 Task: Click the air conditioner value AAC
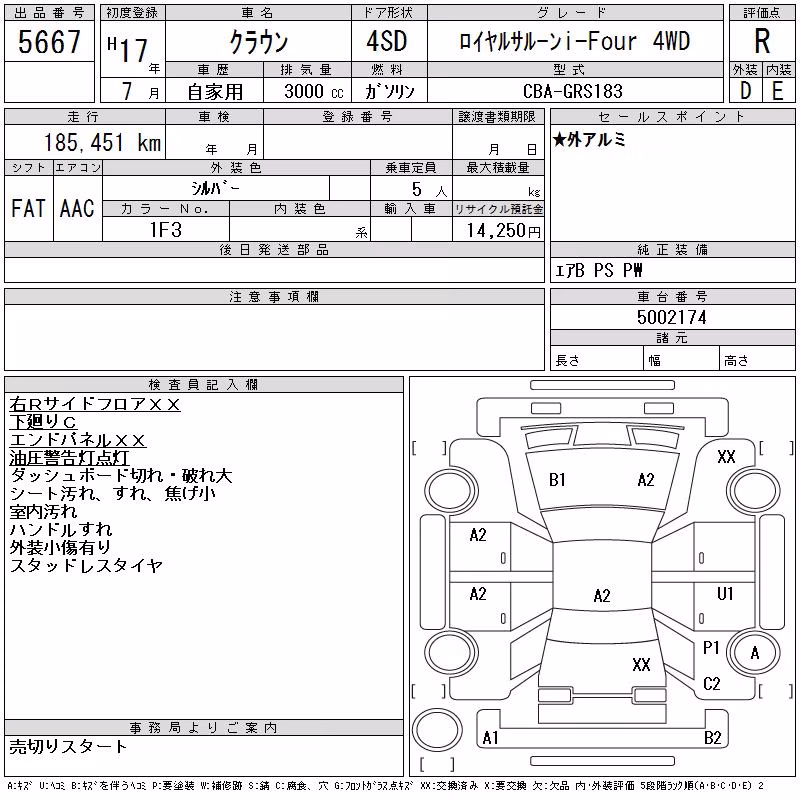pyautogui.click(x=77, y=208)
